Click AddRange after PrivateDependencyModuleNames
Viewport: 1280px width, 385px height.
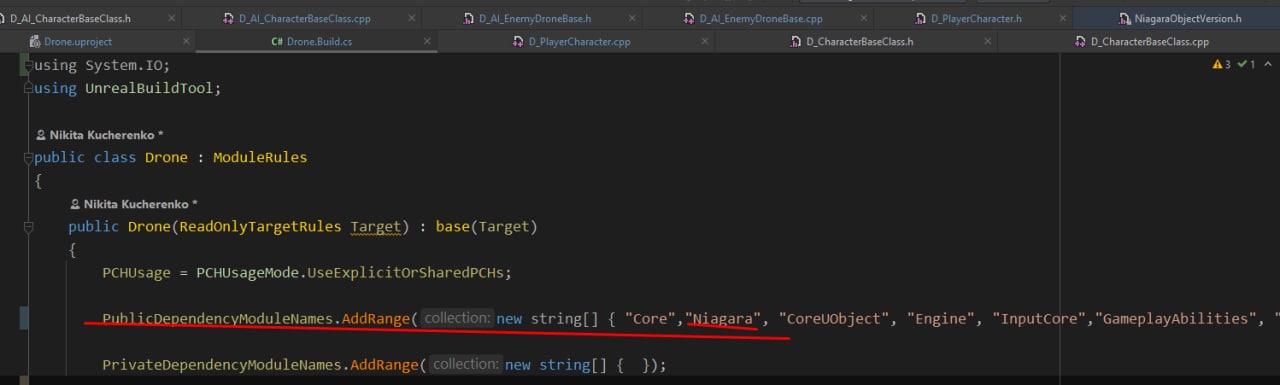click(384, 365)
